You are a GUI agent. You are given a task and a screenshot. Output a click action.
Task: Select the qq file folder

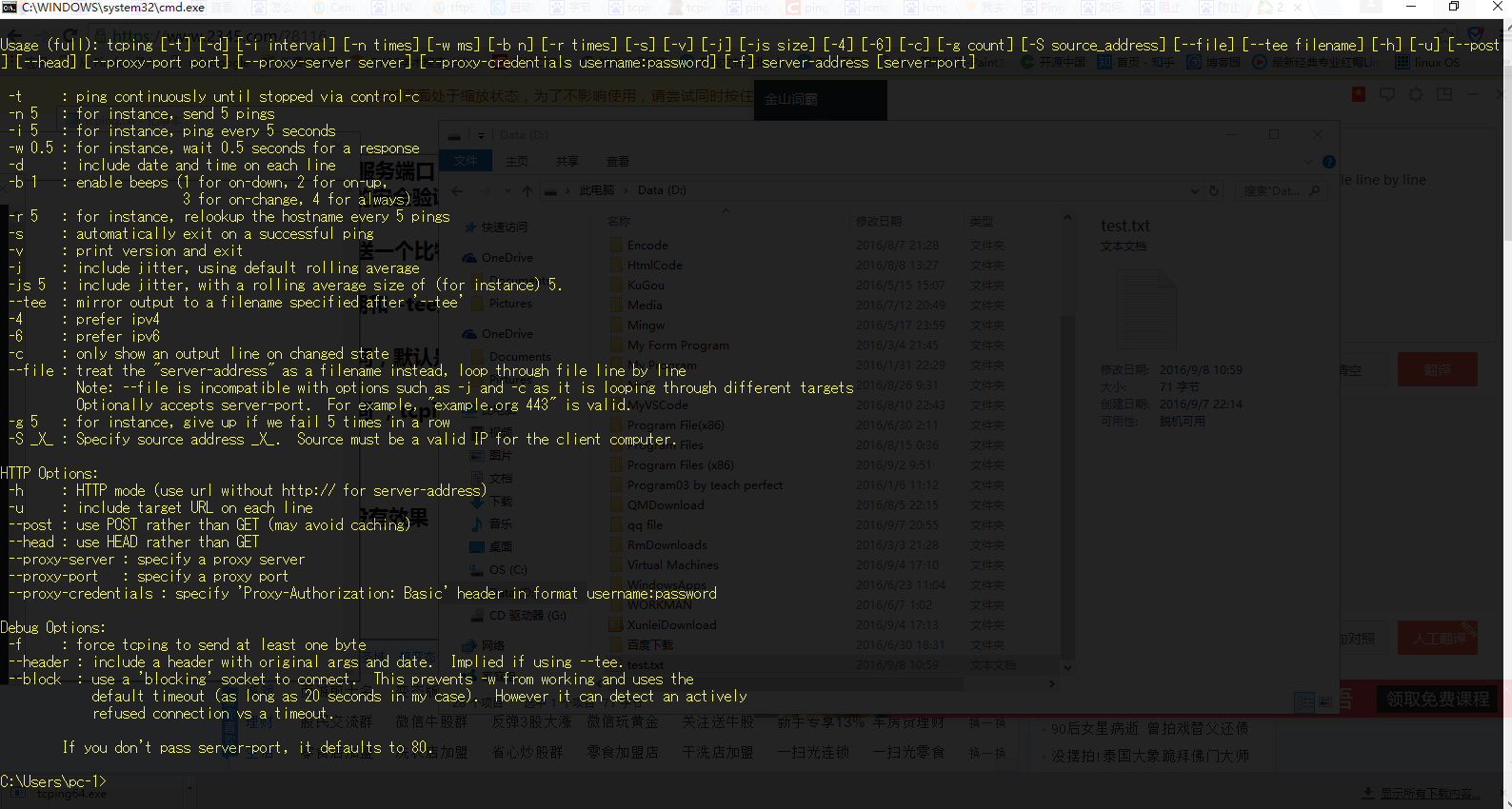point(645,525)
